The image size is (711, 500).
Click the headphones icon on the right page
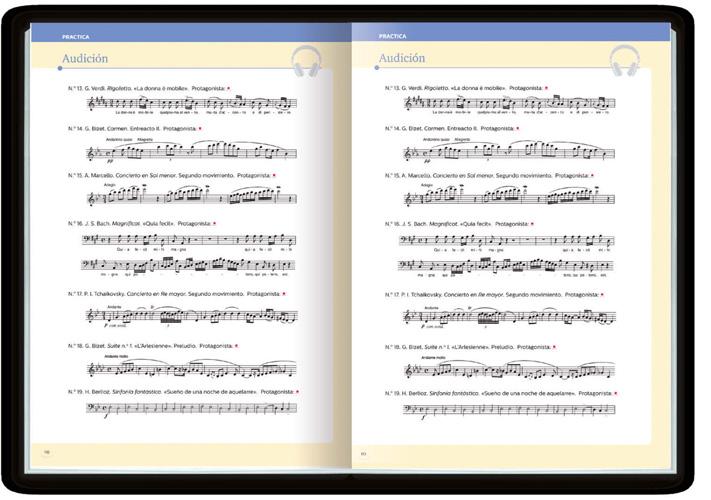tap(625, 61)
